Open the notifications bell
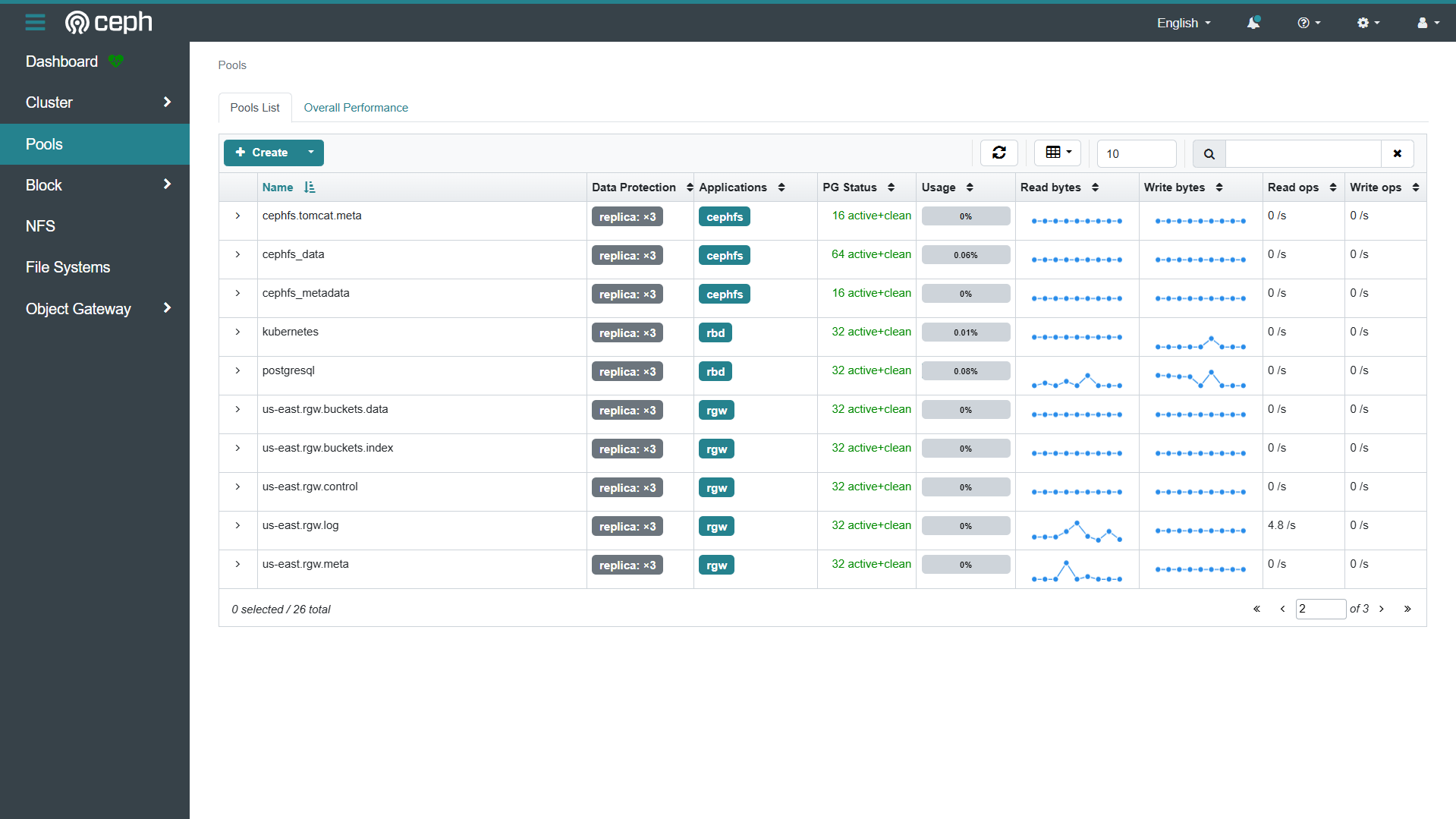Viewport: 1456px width, 819px height. tap(1253, 23)
